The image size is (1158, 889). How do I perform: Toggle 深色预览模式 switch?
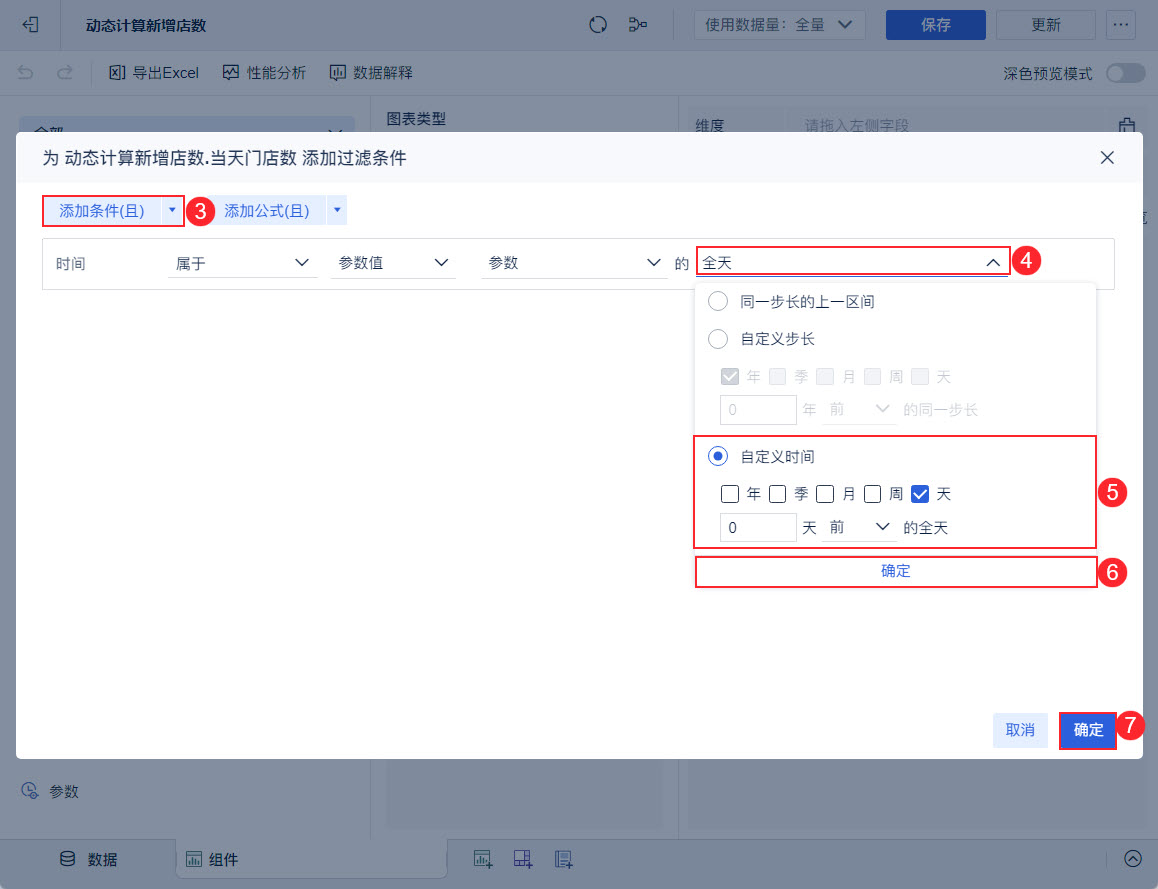click(x=1126, y=73)
